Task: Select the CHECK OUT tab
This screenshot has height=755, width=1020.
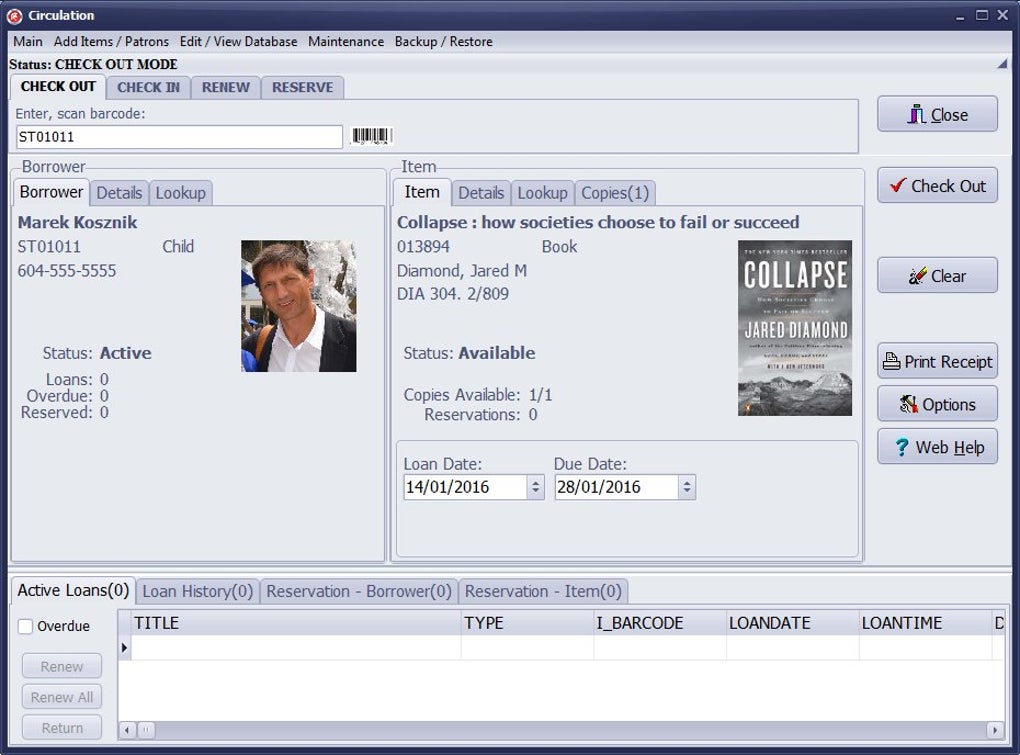Action: coord(58,86)
